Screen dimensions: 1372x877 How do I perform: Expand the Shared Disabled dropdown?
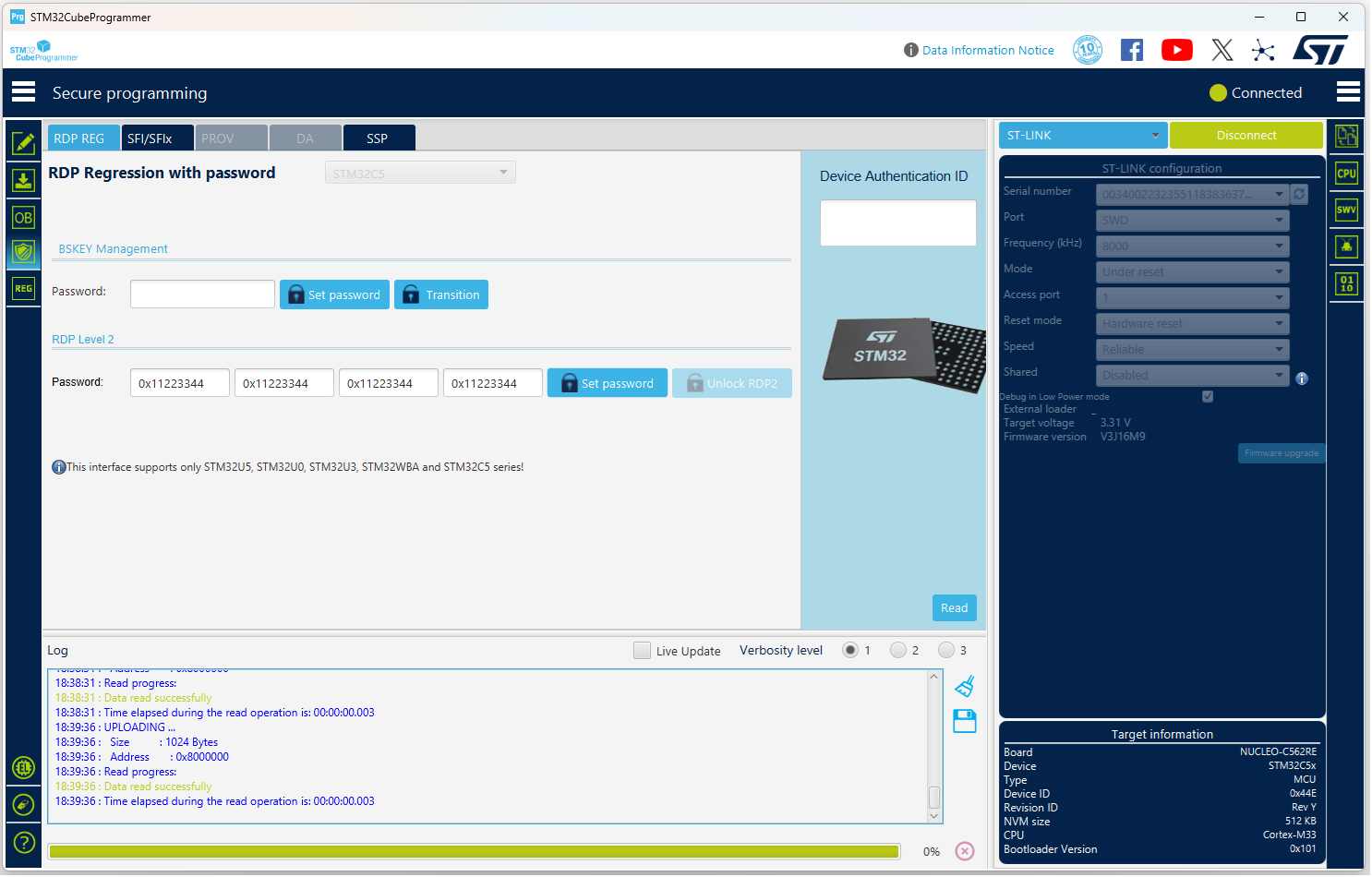1192,375
